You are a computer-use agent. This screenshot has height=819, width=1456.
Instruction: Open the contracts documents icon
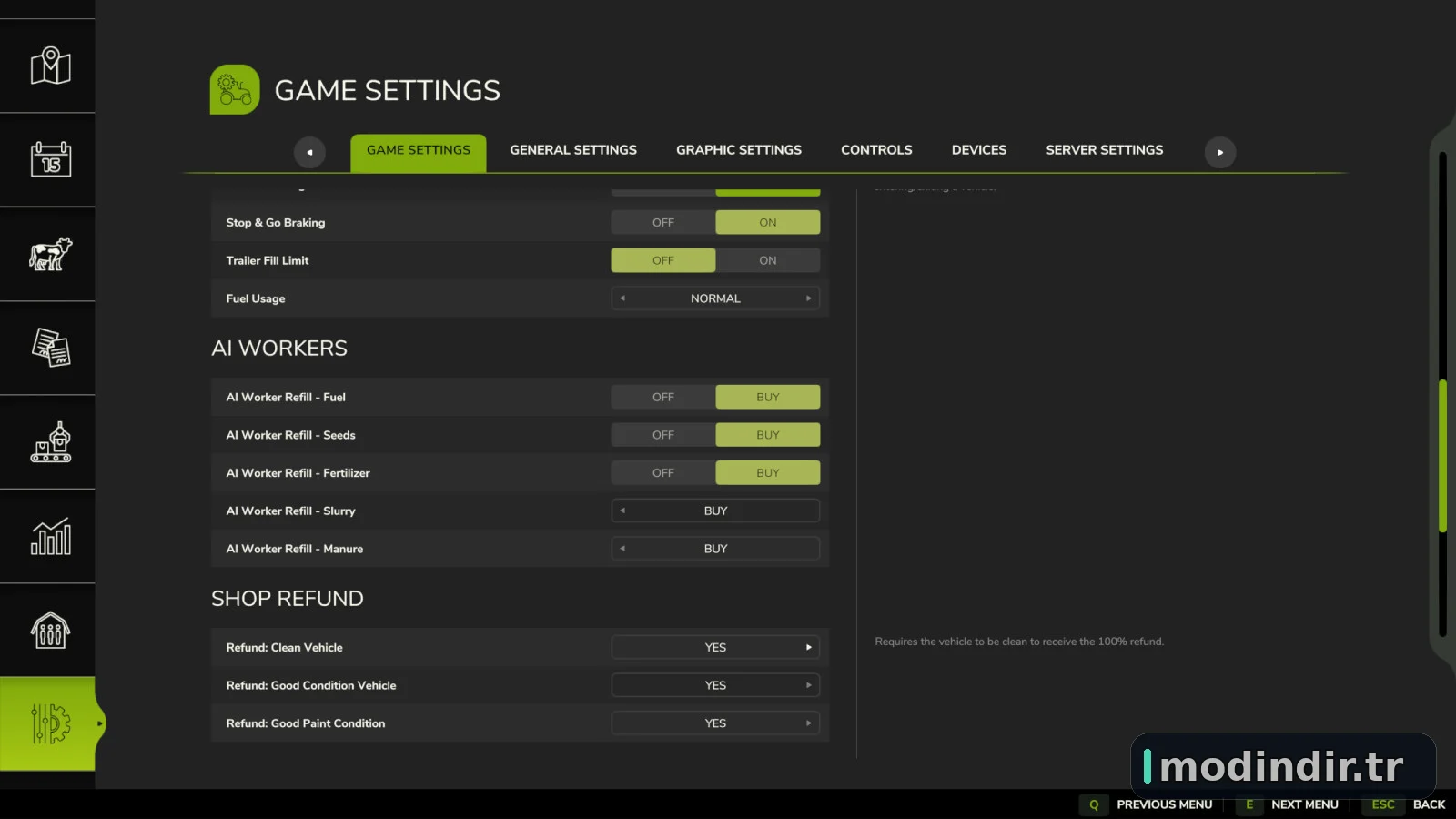point(50,348)
